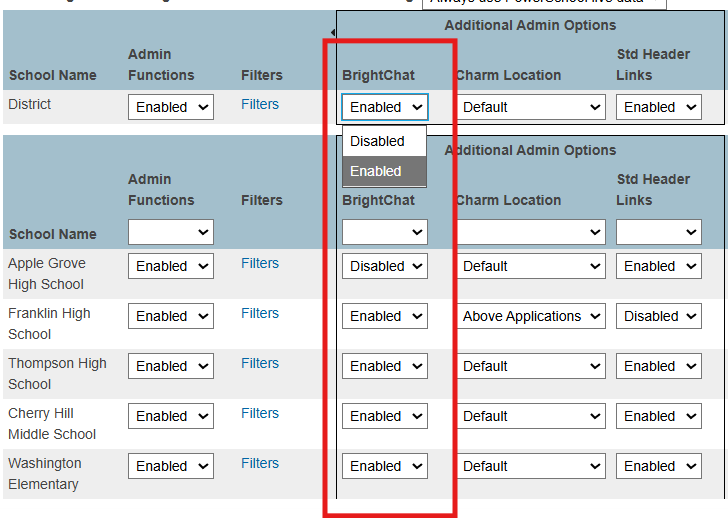
Task: Select District row label
Action: 29,104
